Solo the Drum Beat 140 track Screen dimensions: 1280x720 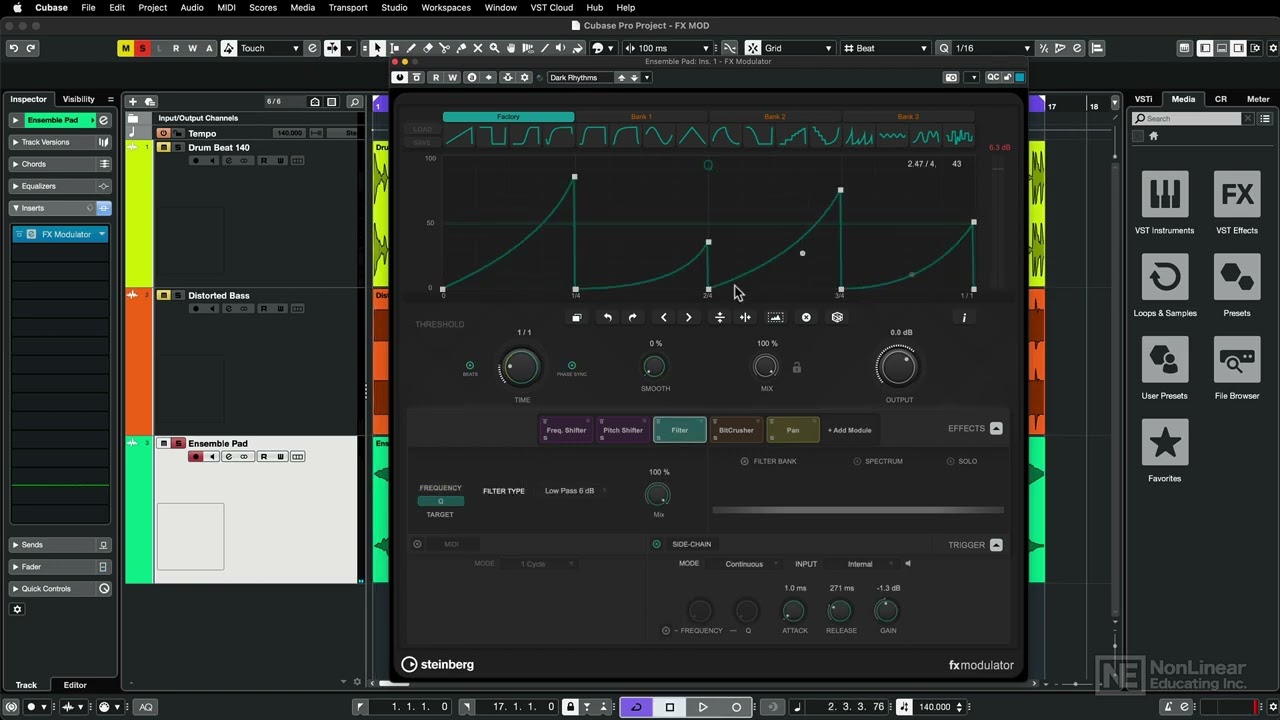click(x=179, y=147)
